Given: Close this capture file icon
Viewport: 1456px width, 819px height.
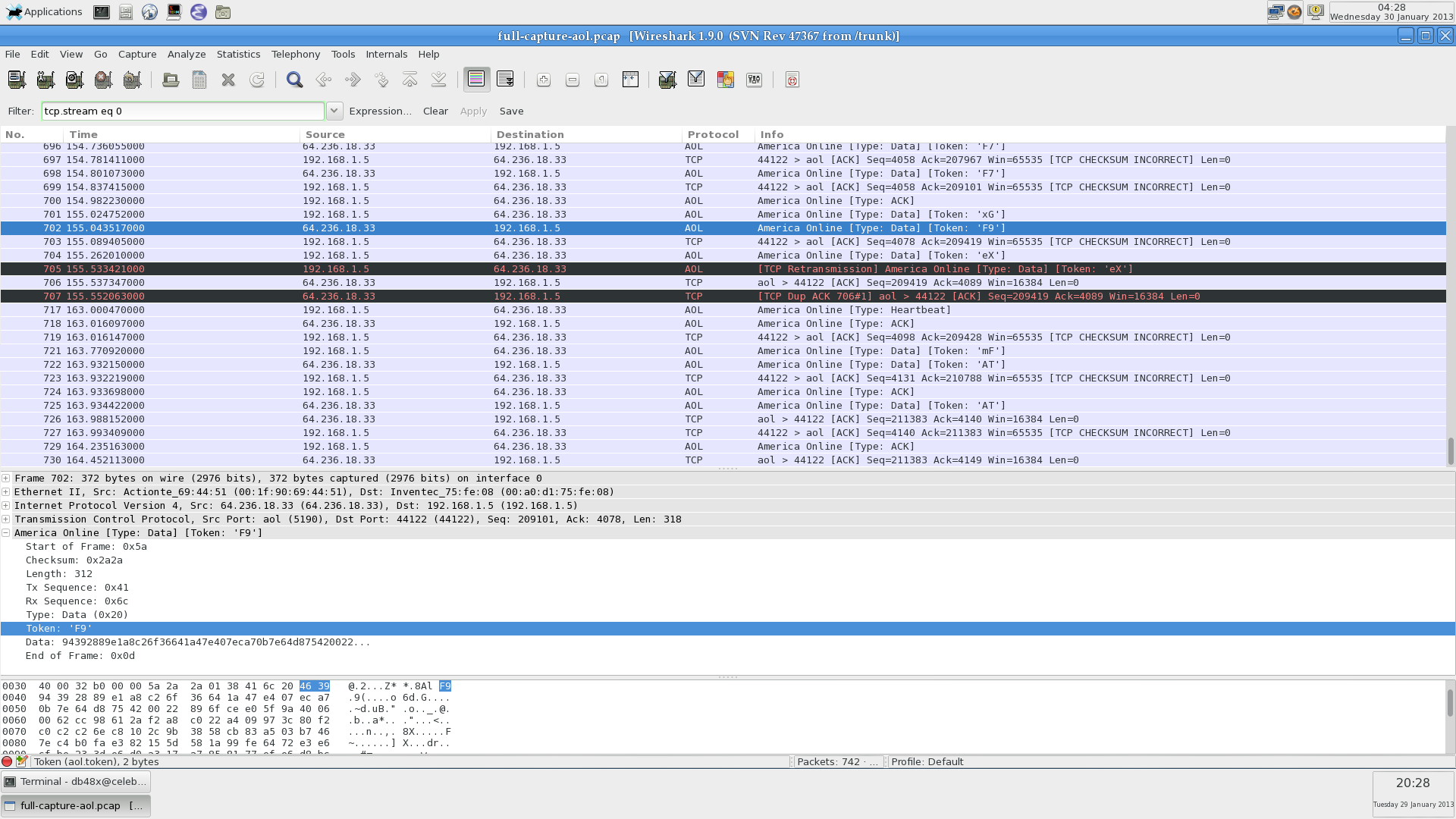Looking at the screenshot, I should (228, 80).
